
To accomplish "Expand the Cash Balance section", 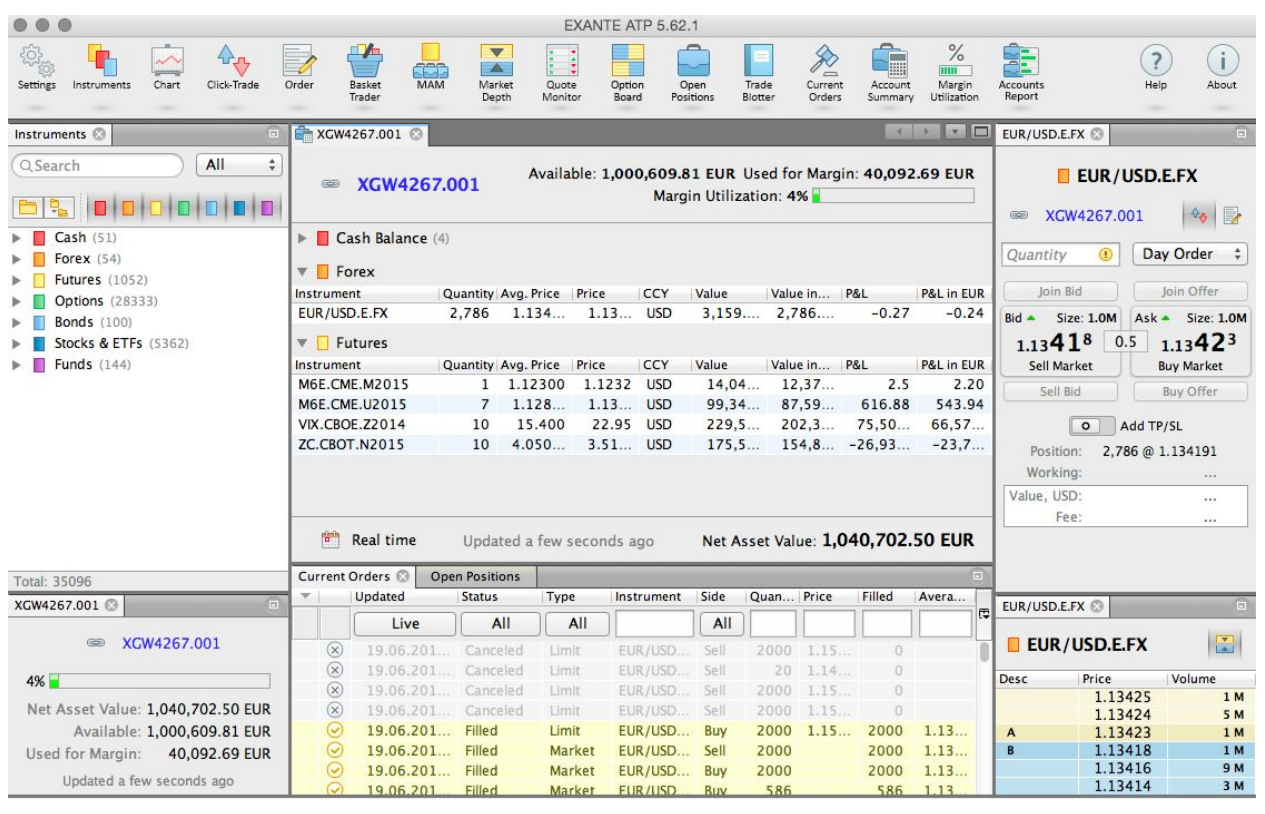I will pyautogui.click(x=303, y=239).
